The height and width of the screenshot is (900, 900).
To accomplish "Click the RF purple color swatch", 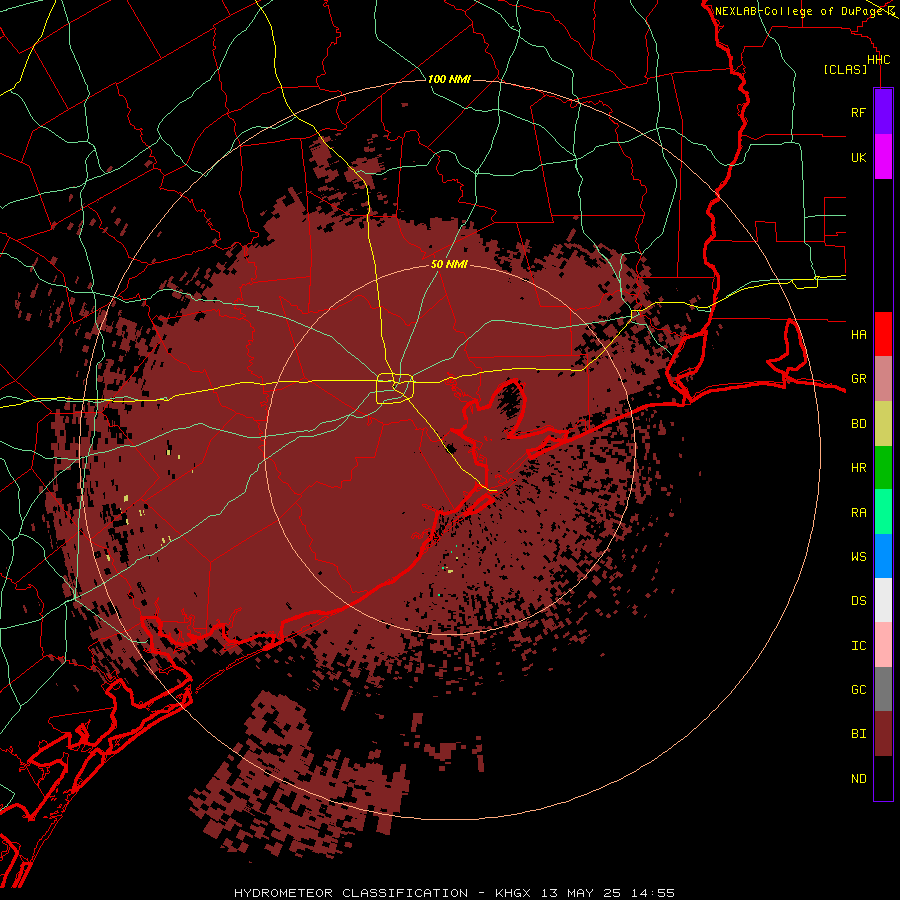I will (883, 112).
